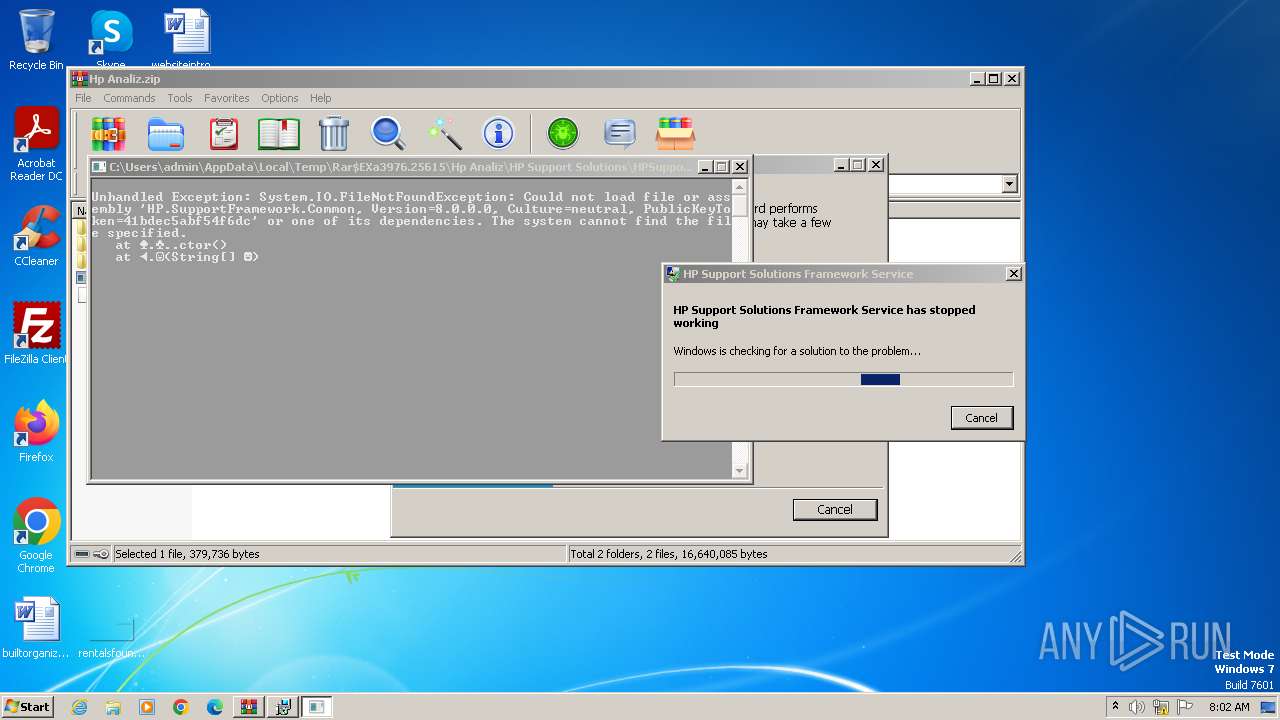
Task: Select the FileZilla Client desktop icon
Action: 36,334
